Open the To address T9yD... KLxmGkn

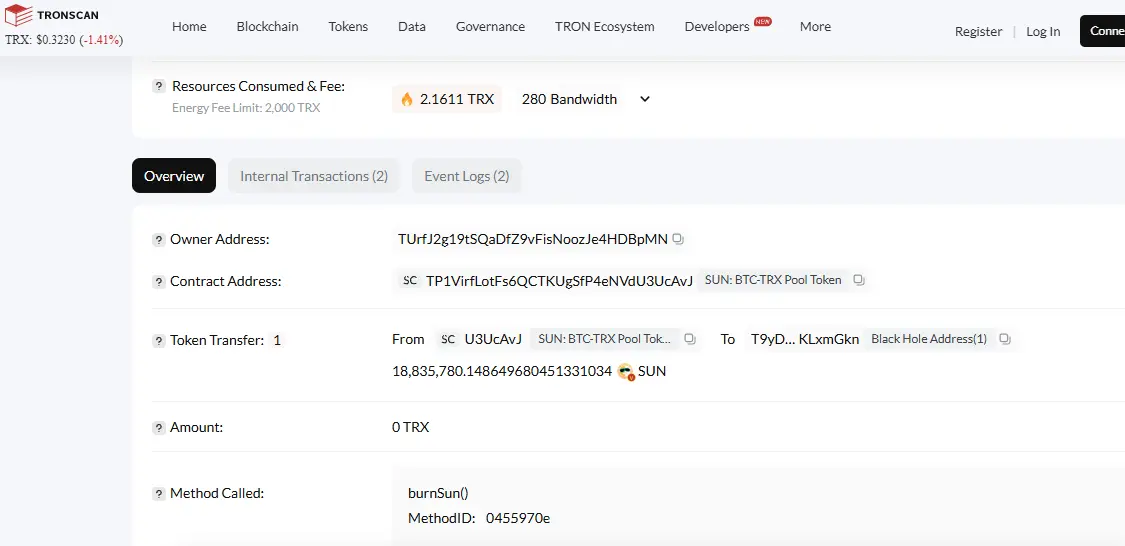[x=805, y=339]
